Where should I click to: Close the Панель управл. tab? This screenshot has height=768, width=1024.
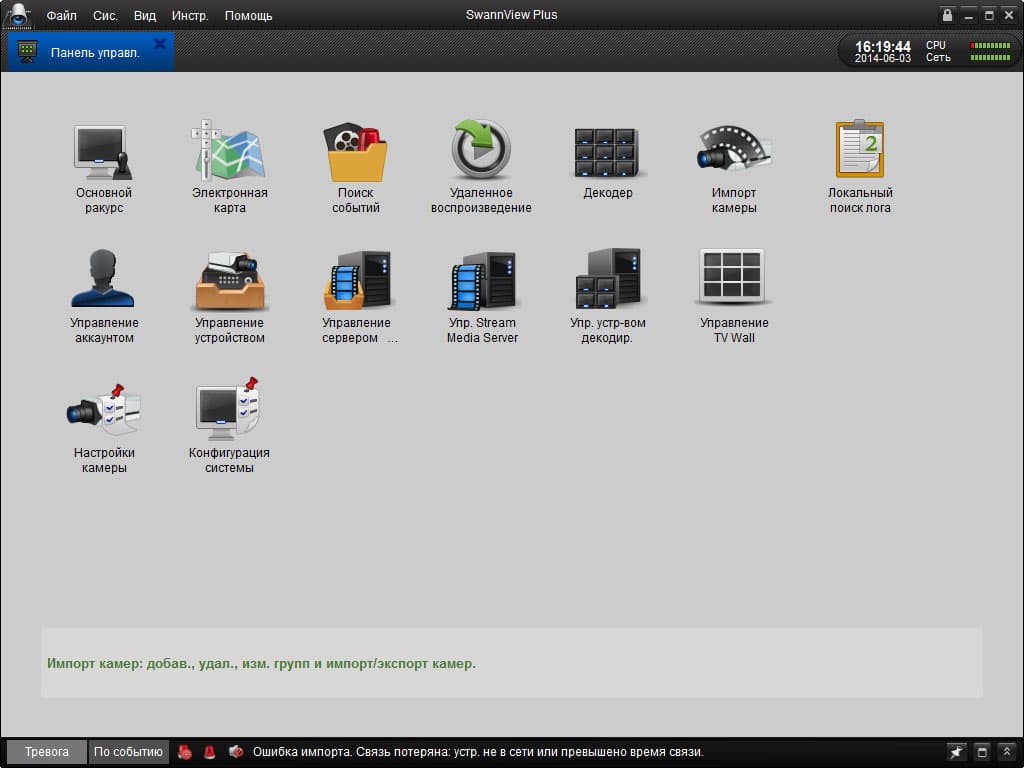tap(159, 44)
